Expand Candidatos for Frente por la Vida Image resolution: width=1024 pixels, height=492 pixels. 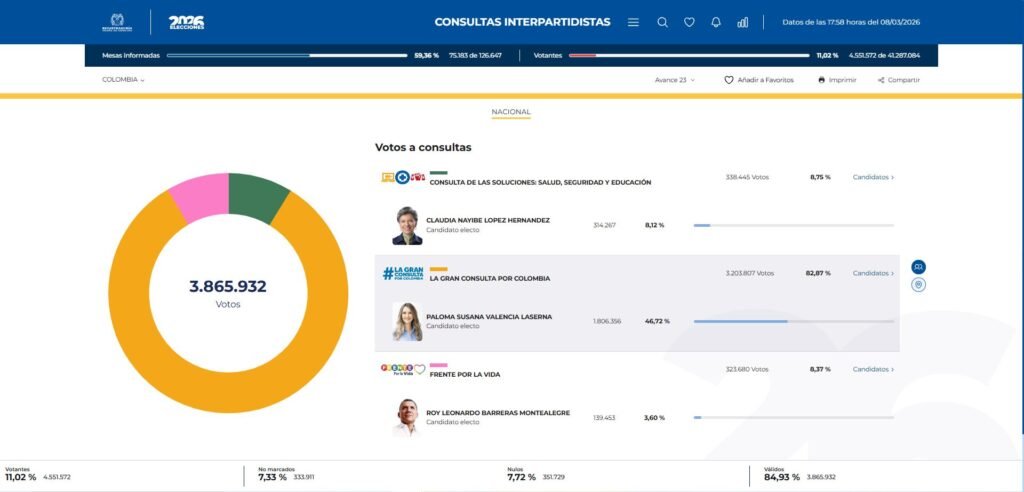(873, 370)
